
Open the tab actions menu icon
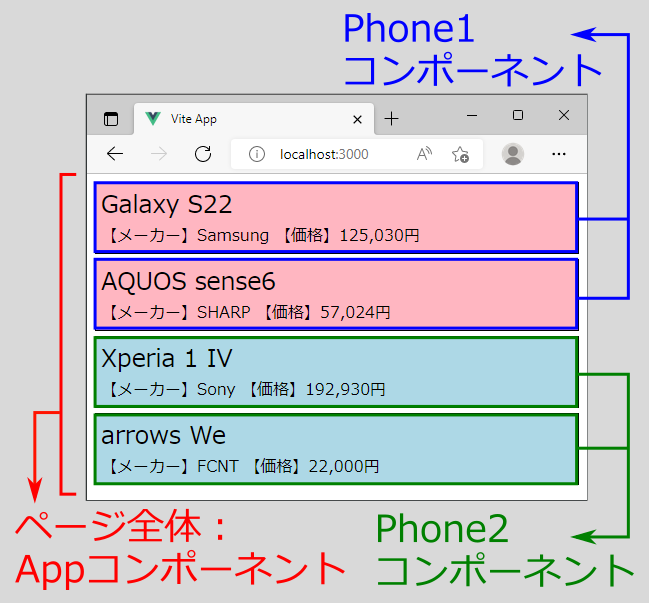click(111, 119)
